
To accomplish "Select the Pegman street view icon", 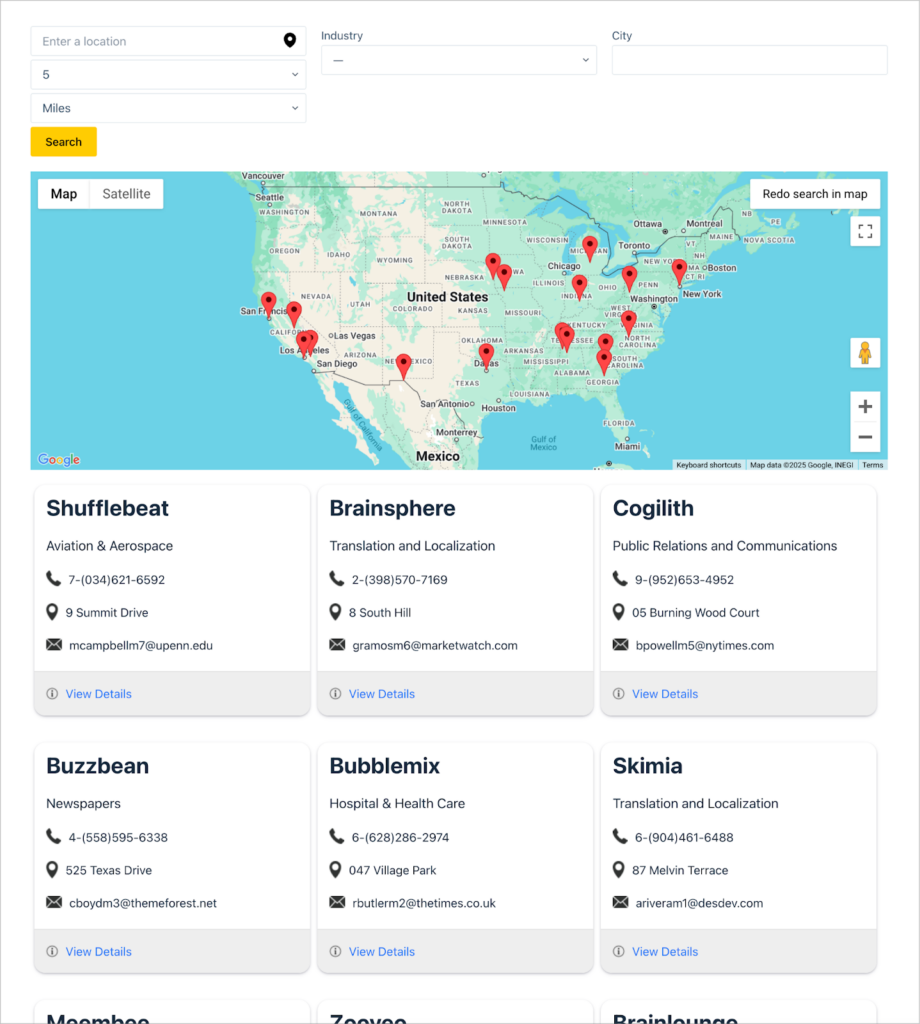I will click(x=864, y=353).
